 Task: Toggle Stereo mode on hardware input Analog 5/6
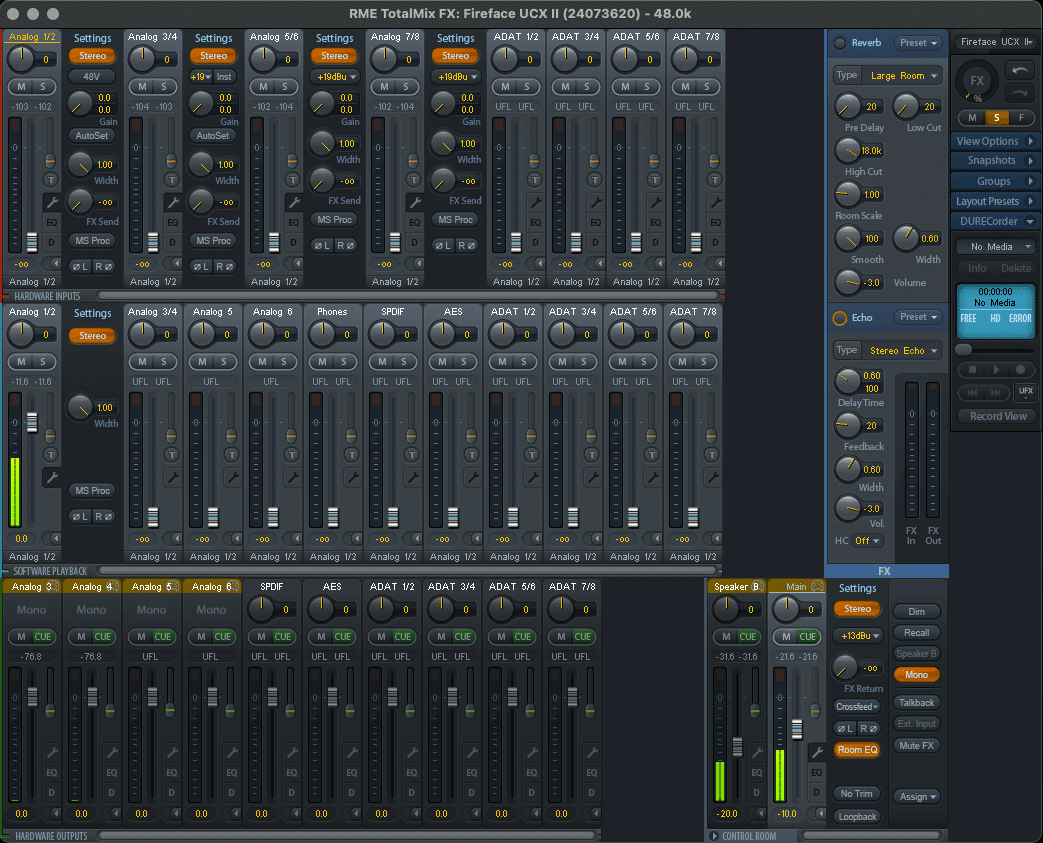click(334, 56)
